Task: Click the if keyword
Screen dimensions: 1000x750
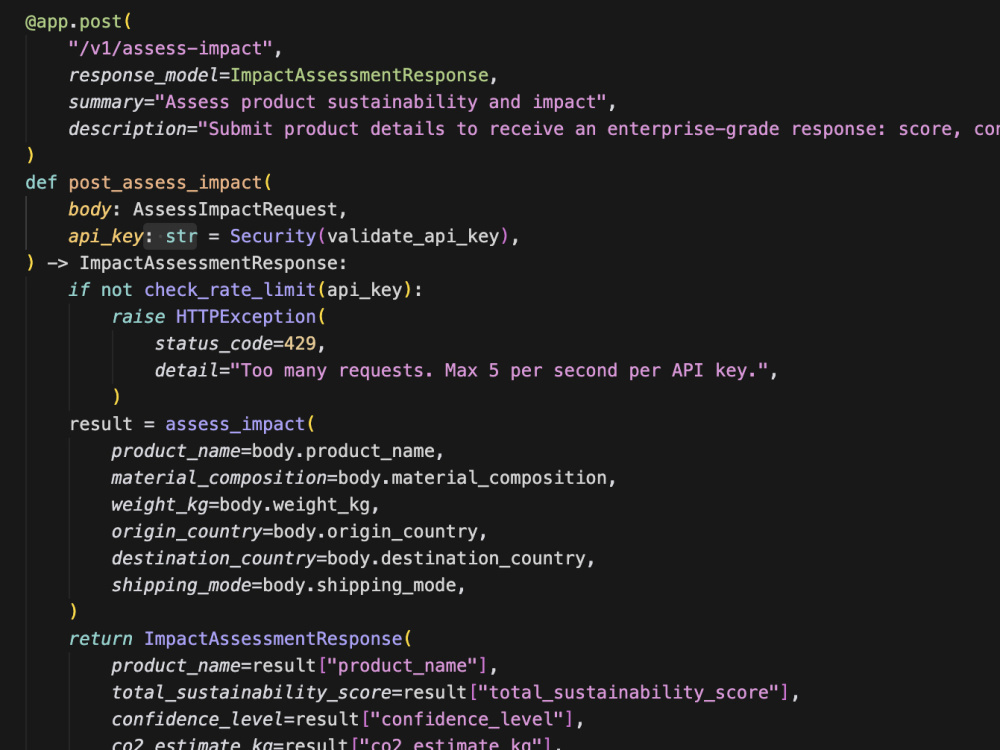Action: pos(79,290)
